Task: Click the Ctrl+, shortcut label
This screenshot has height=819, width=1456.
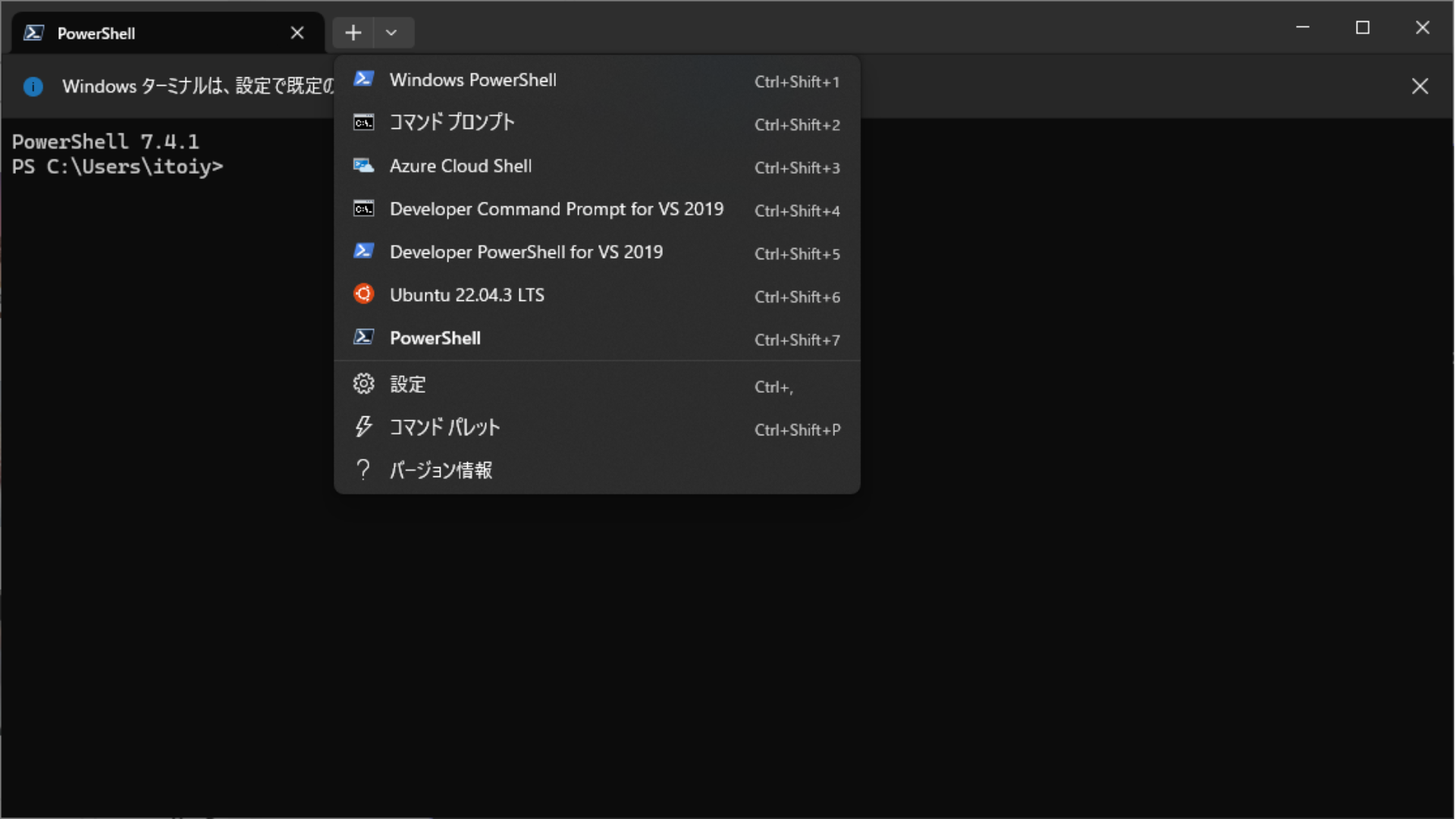Action: pos(773,387)
